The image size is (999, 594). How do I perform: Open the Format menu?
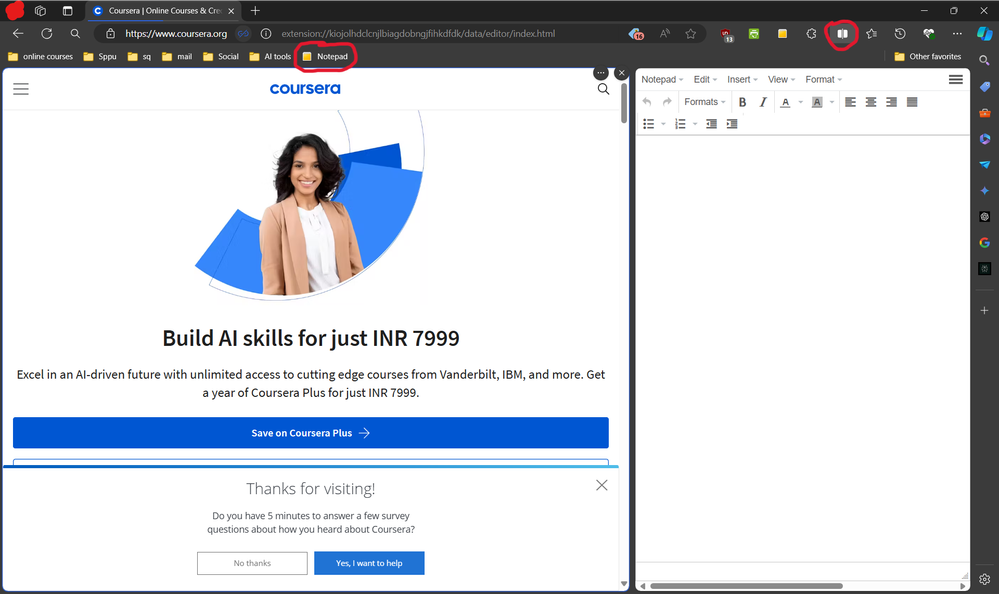click(x=823, y=80)
